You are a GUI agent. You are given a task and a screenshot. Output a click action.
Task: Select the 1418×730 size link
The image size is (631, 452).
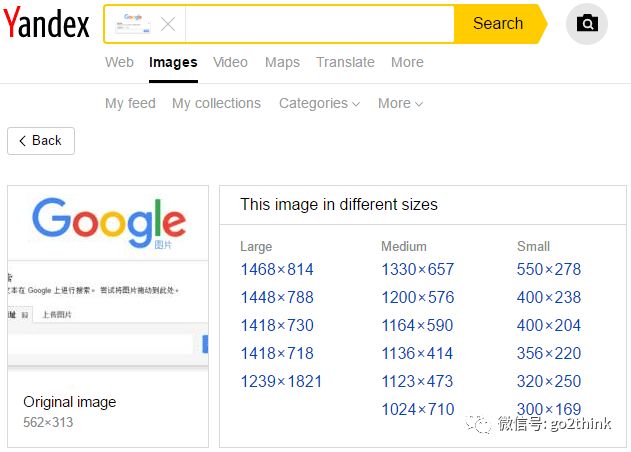pos(277,325)
